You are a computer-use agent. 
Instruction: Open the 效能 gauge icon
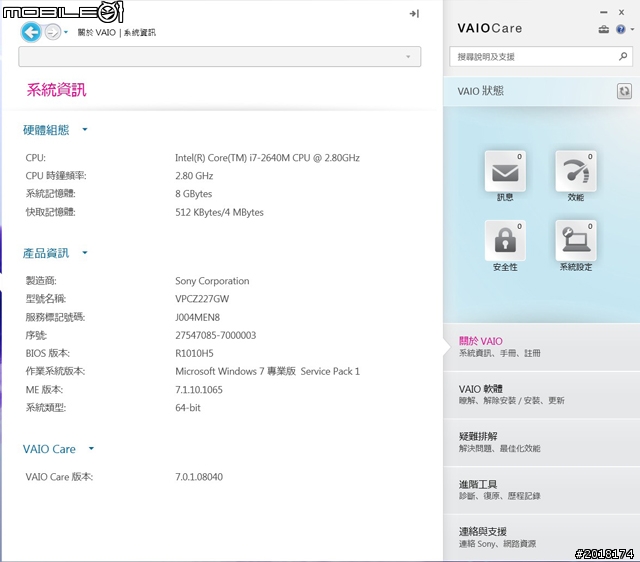click(576, 171)
